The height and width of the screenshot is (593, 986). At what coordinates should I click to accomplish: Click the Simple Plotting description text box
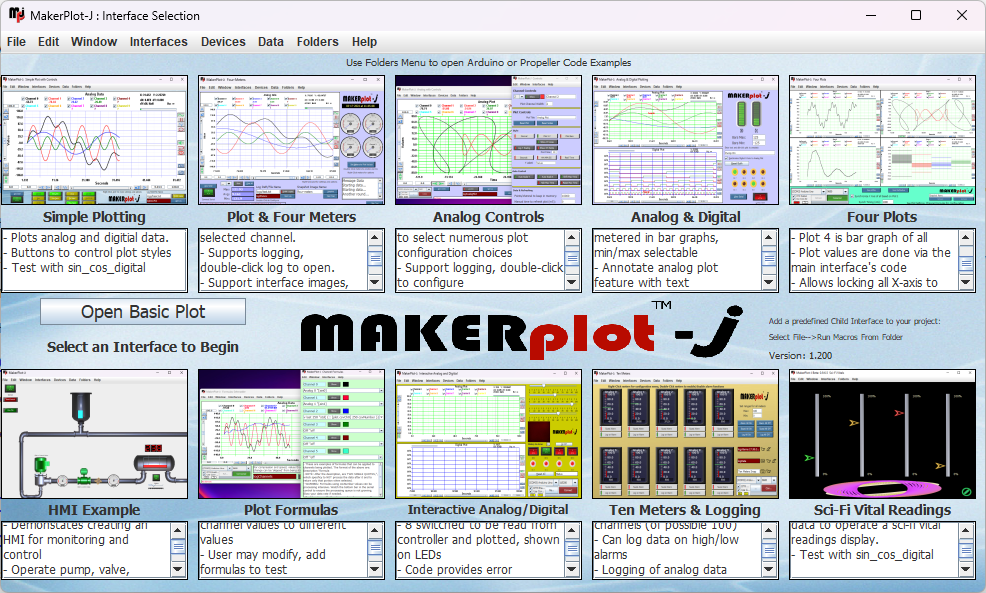click(94, 260)
